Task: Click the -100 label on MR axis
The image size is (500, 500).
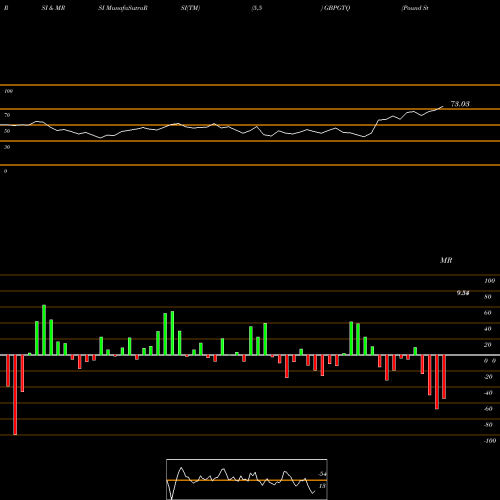Action: (489, 441)
